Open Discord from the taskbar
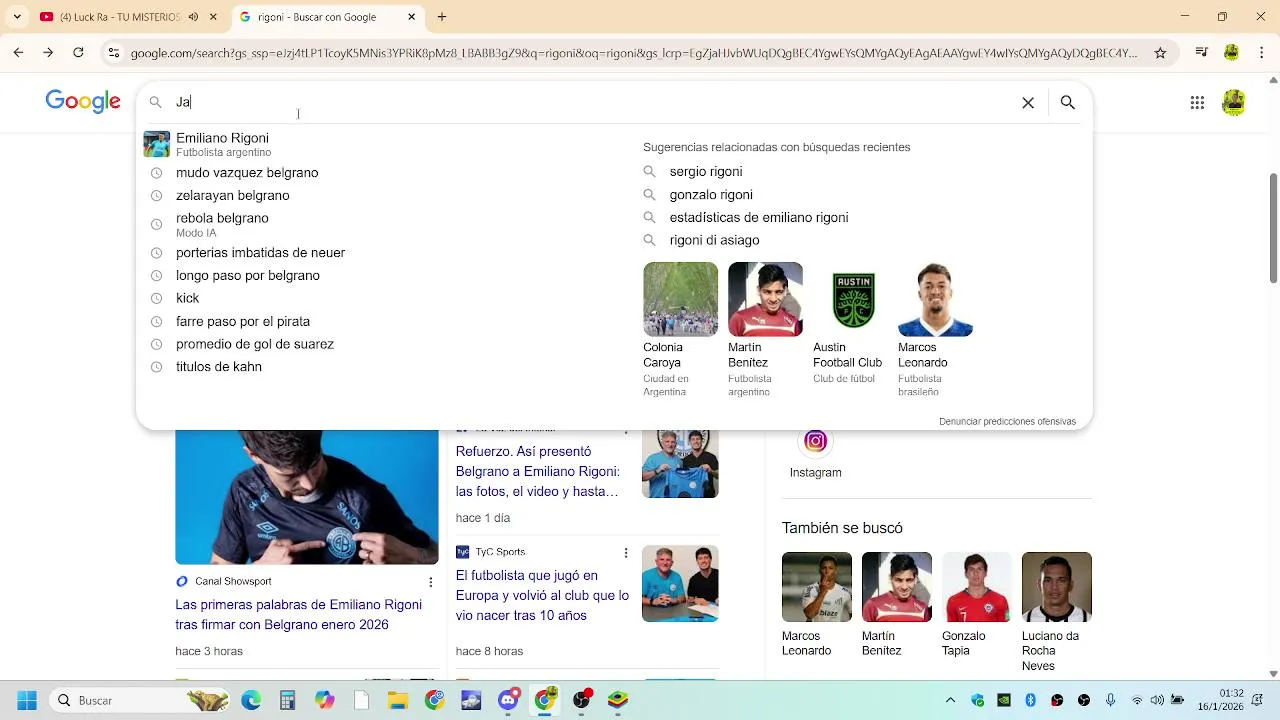 click(x=508, y=700)
